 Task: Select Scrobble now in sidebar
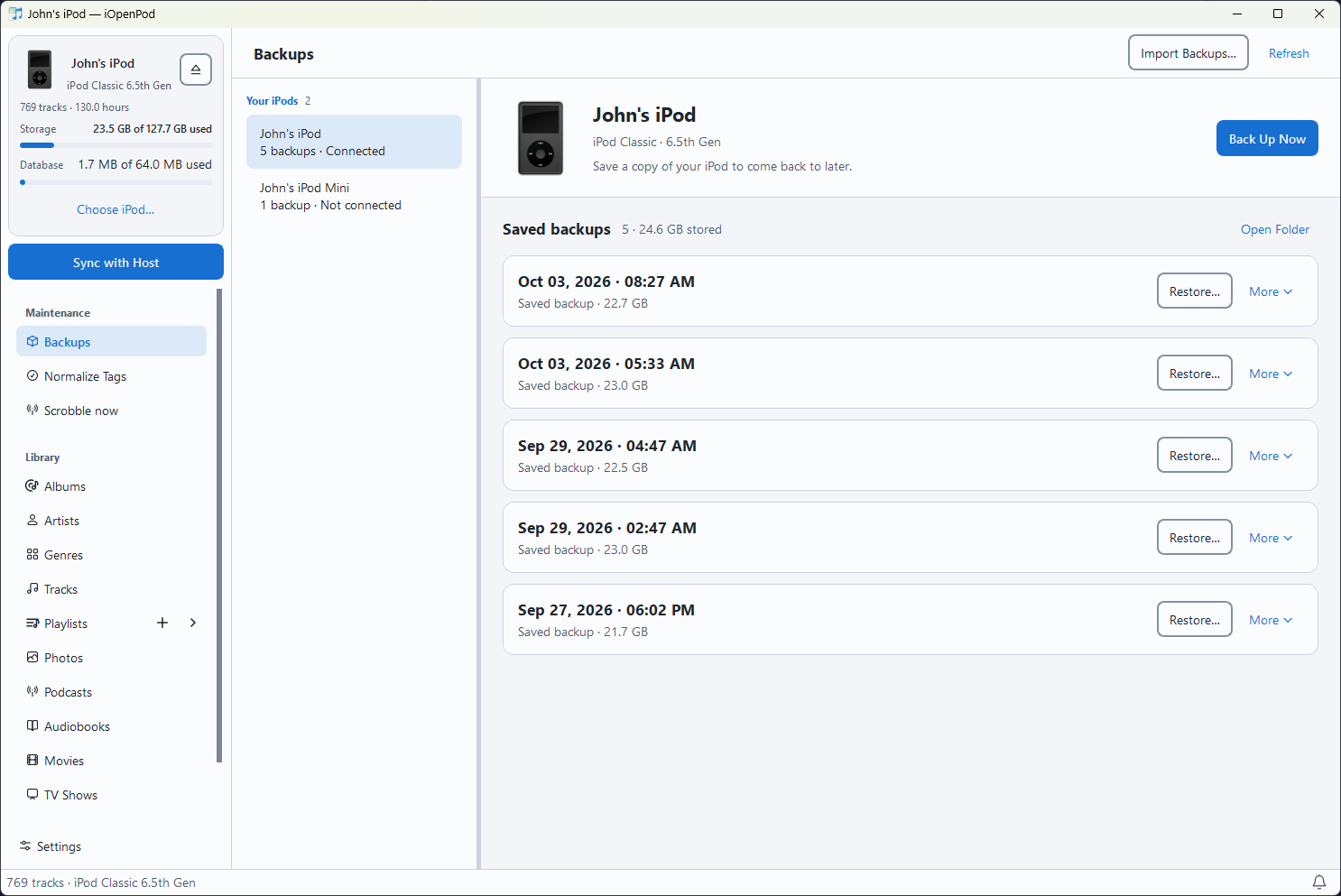coord(111,411)
